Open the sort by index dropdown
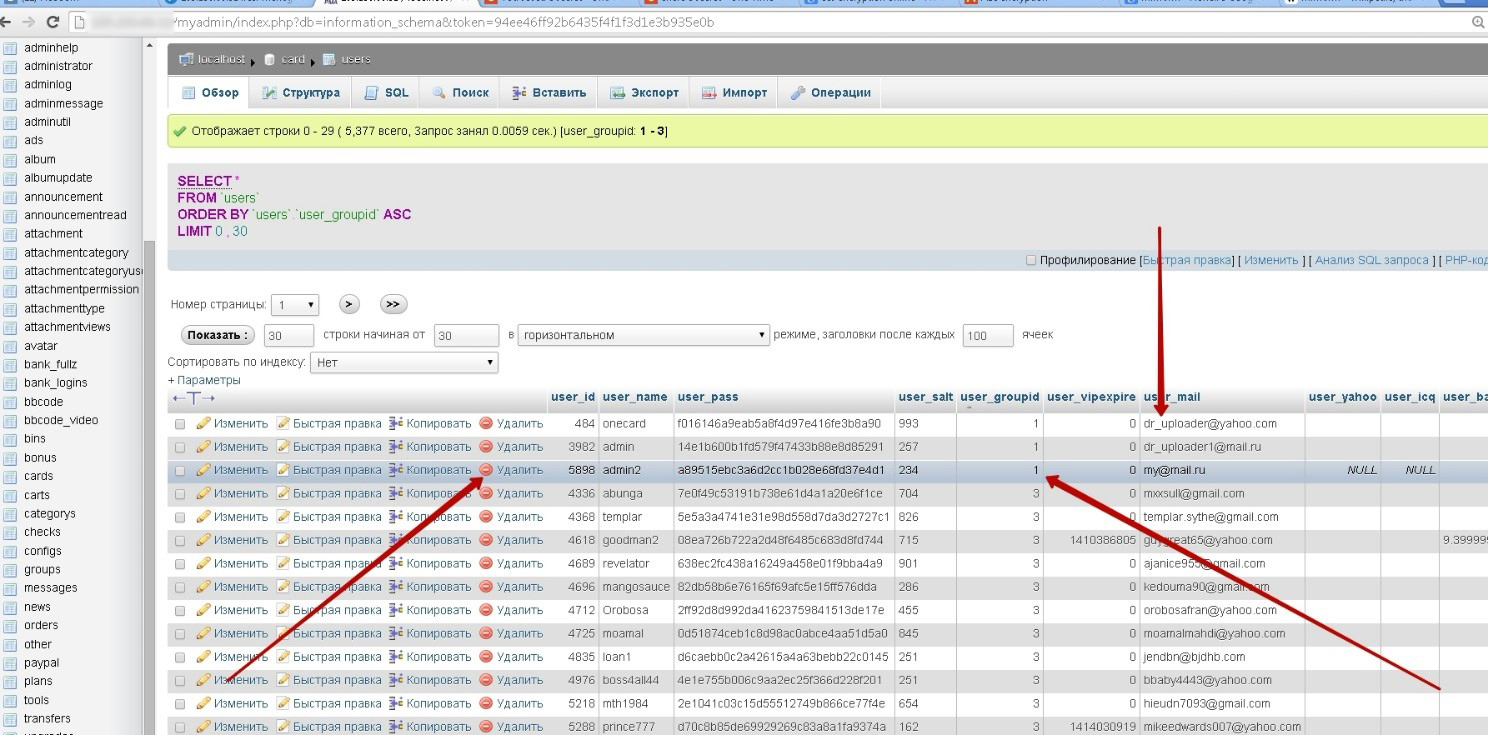The width and height of the screenshot is (1488, 735). [404, 363]
